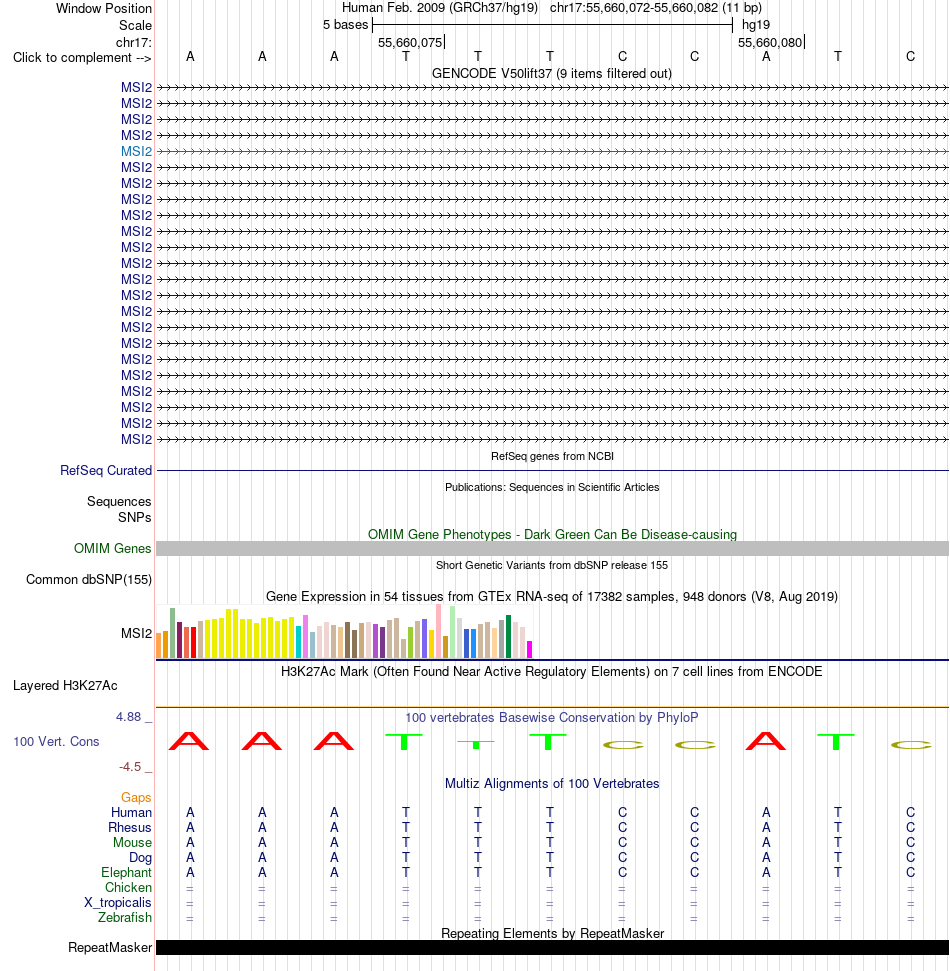Screen dimensions: 950x971
Task: Select the Human alignment row label
Action: pos(131,812)
